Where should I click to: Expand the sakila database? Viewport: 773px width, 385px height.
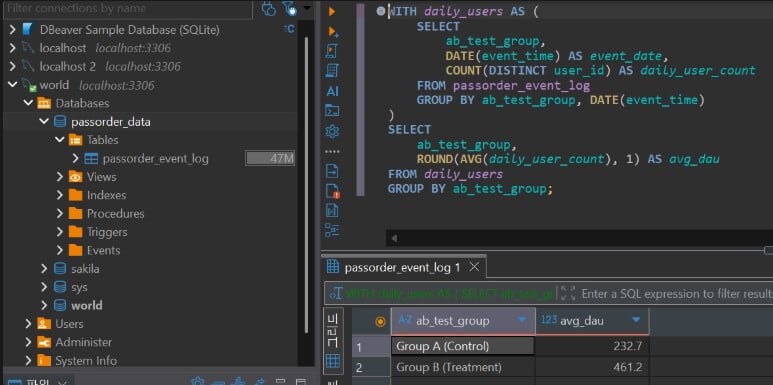click(x=44, y=269)
